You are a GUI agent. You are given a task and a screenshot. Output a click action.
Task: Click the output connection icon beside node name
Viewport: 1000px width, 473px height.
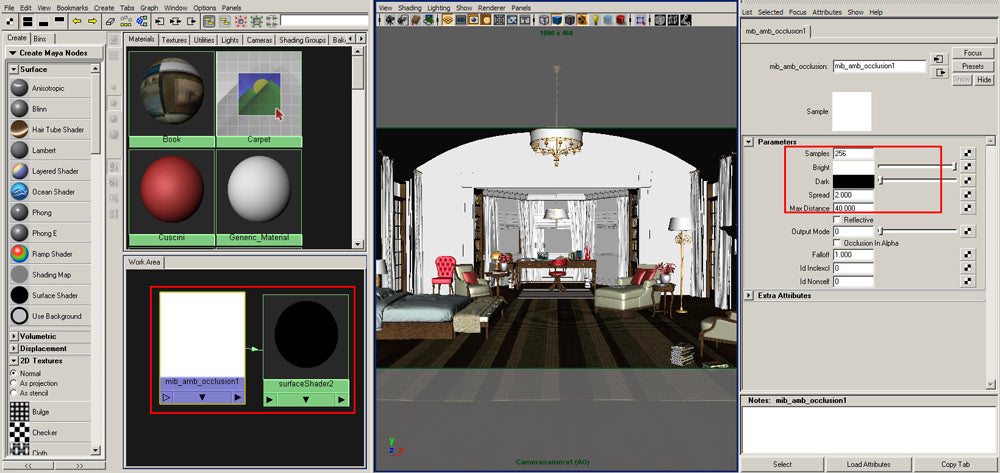(x=938, y=73)
